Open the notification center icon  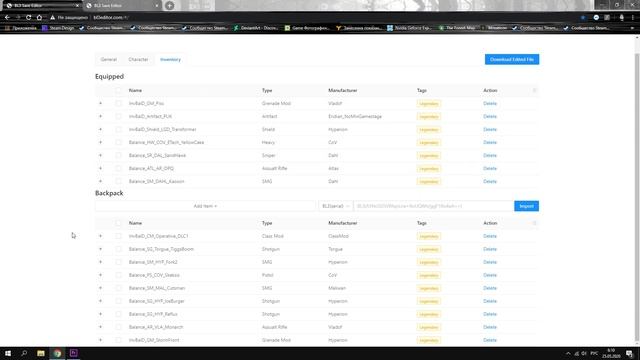pyautogui.click(x=630, y=353)
